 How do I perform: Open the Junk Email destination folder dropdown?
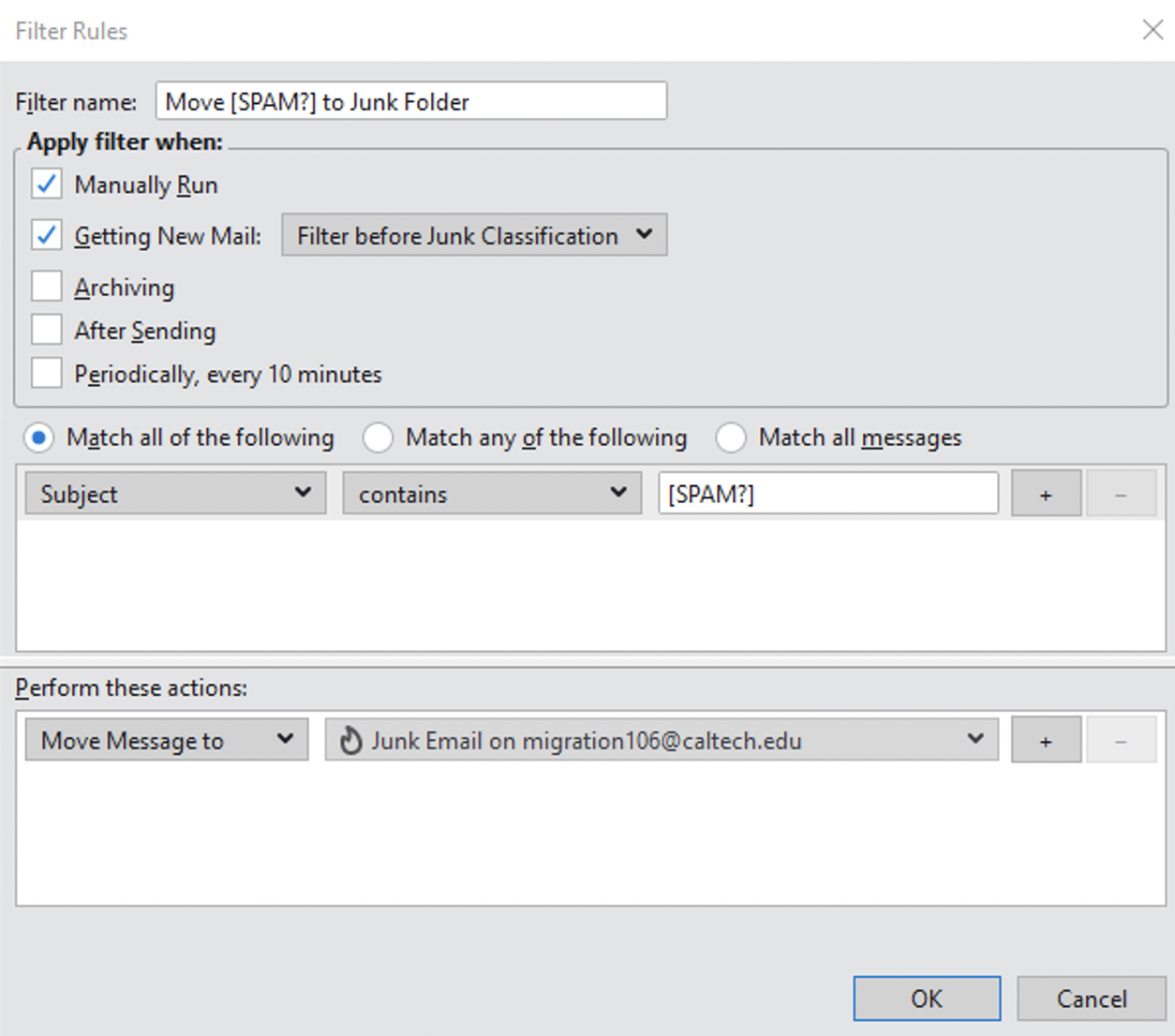click(661, 741)
